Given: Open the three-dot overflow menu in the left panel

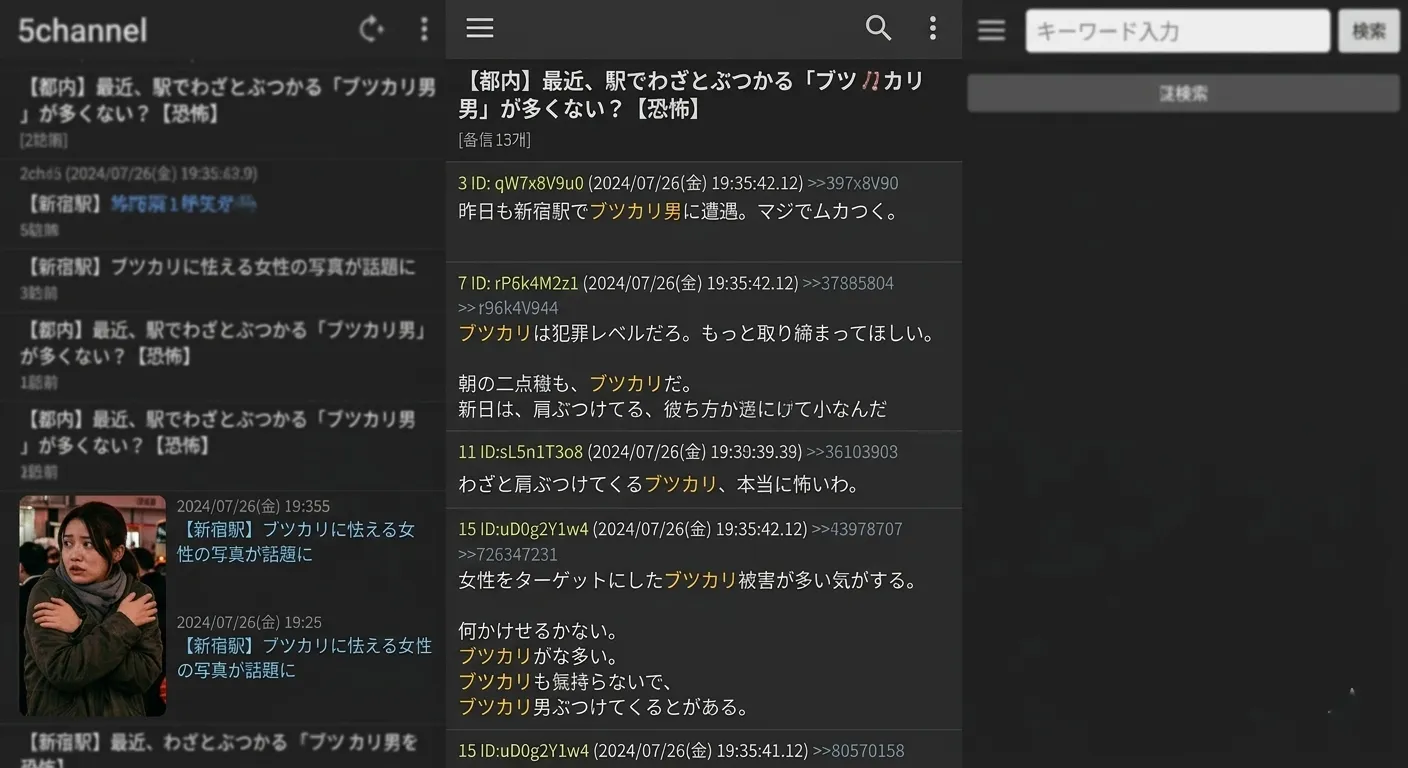Looking at the screenshot, I should tap(424, 29).
